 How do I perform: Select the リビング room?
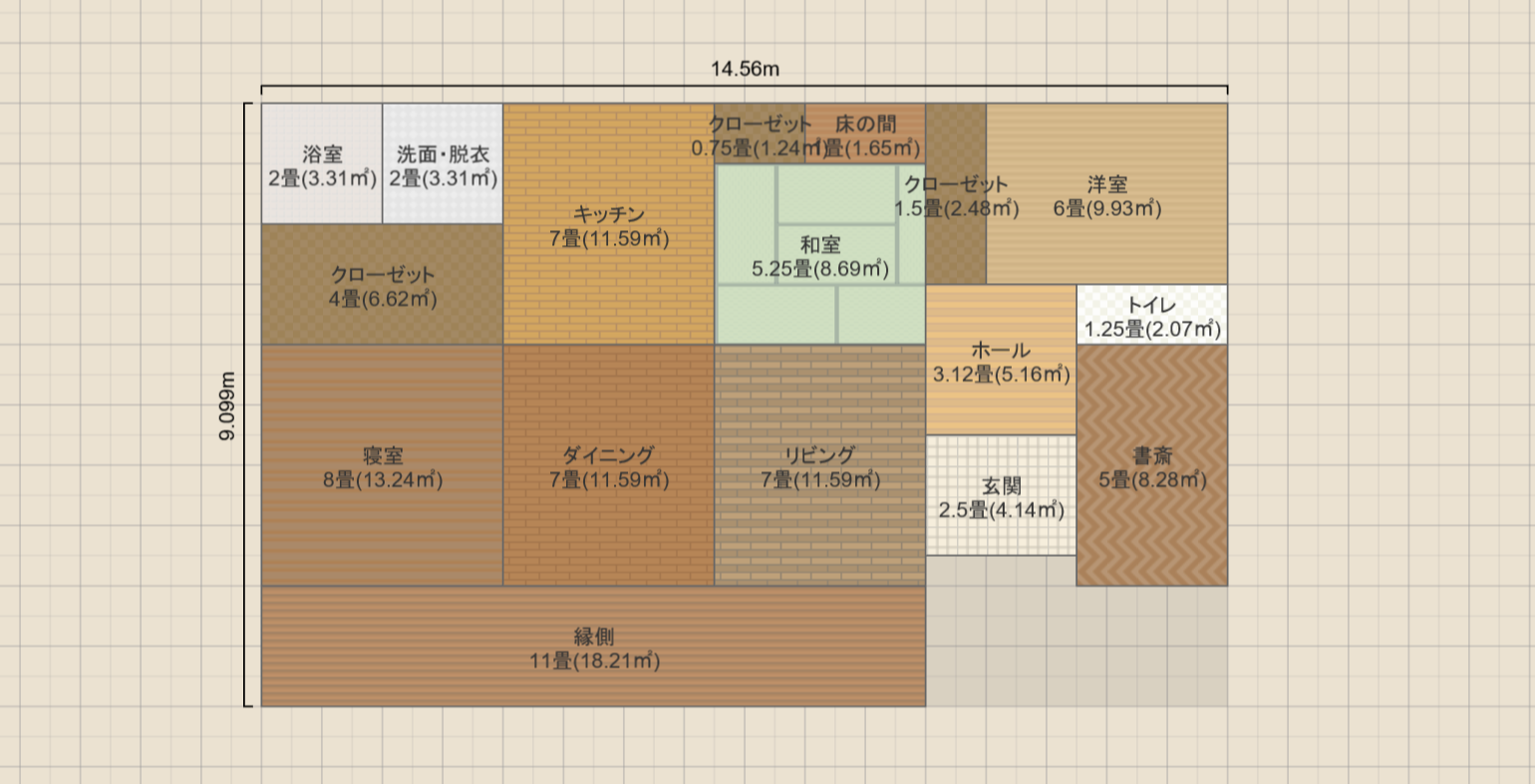(820, 465)
